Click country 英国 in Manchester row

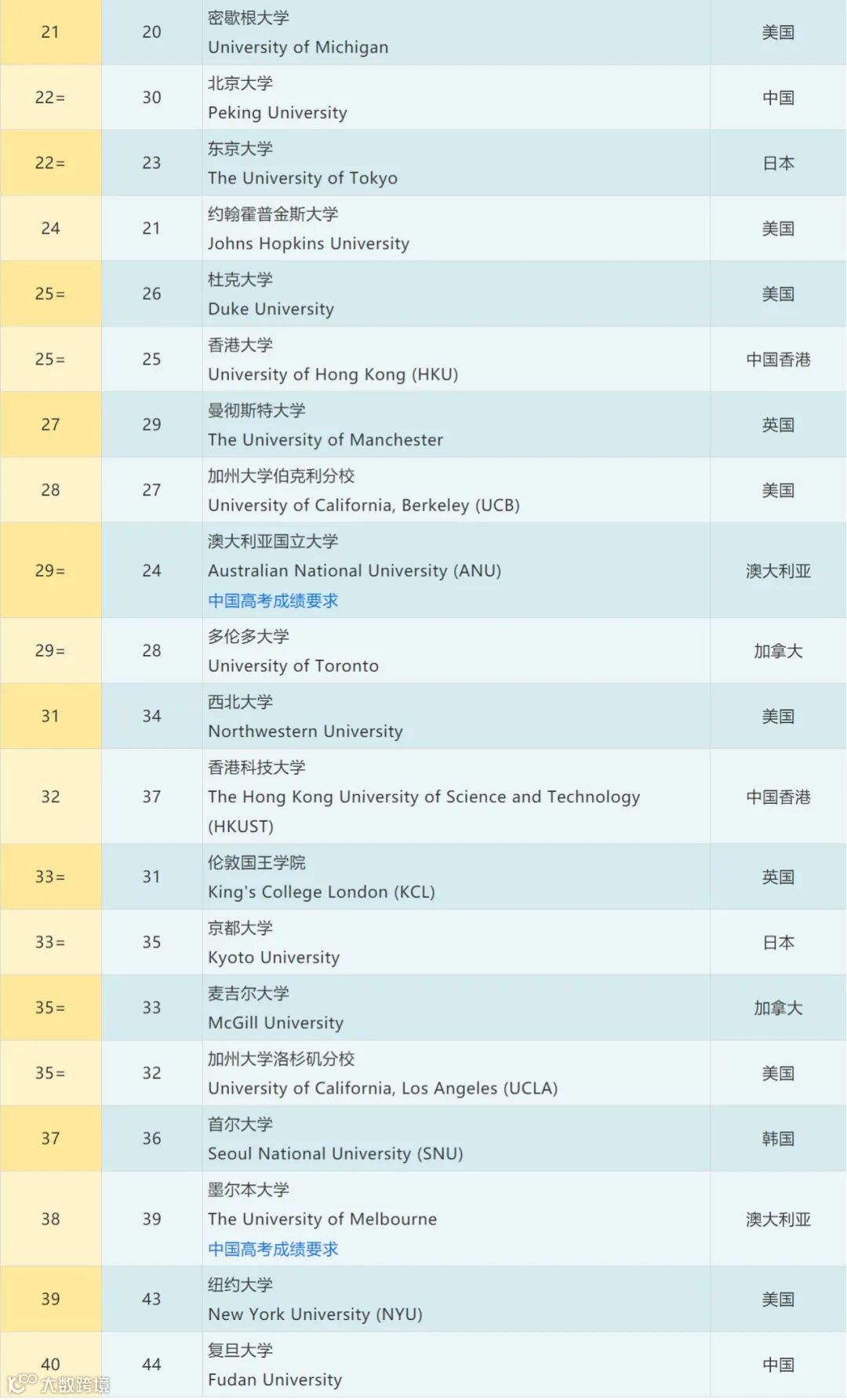tap(778, 424)
